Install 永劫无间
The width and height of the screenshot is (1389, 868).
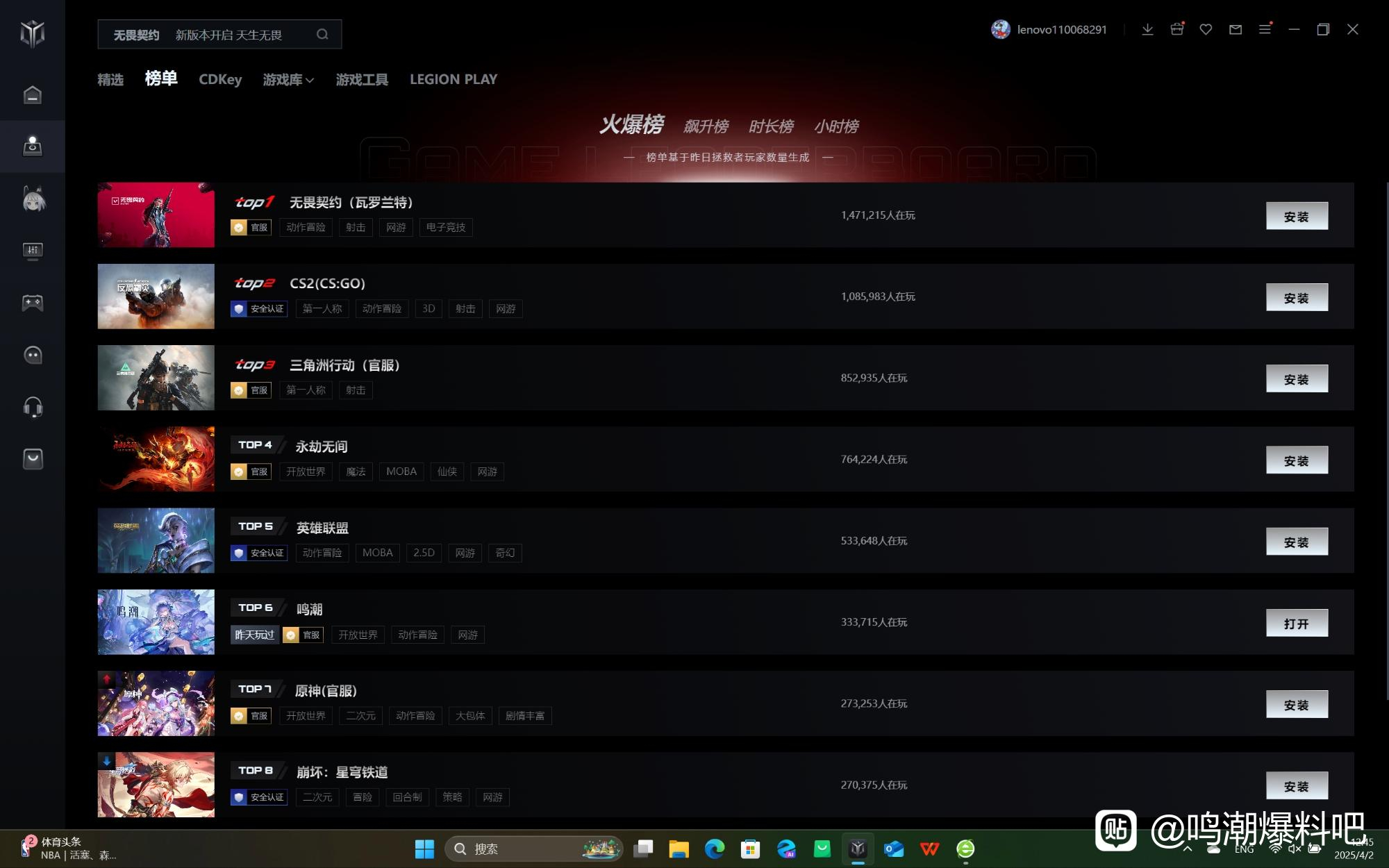pos(1297,460)
